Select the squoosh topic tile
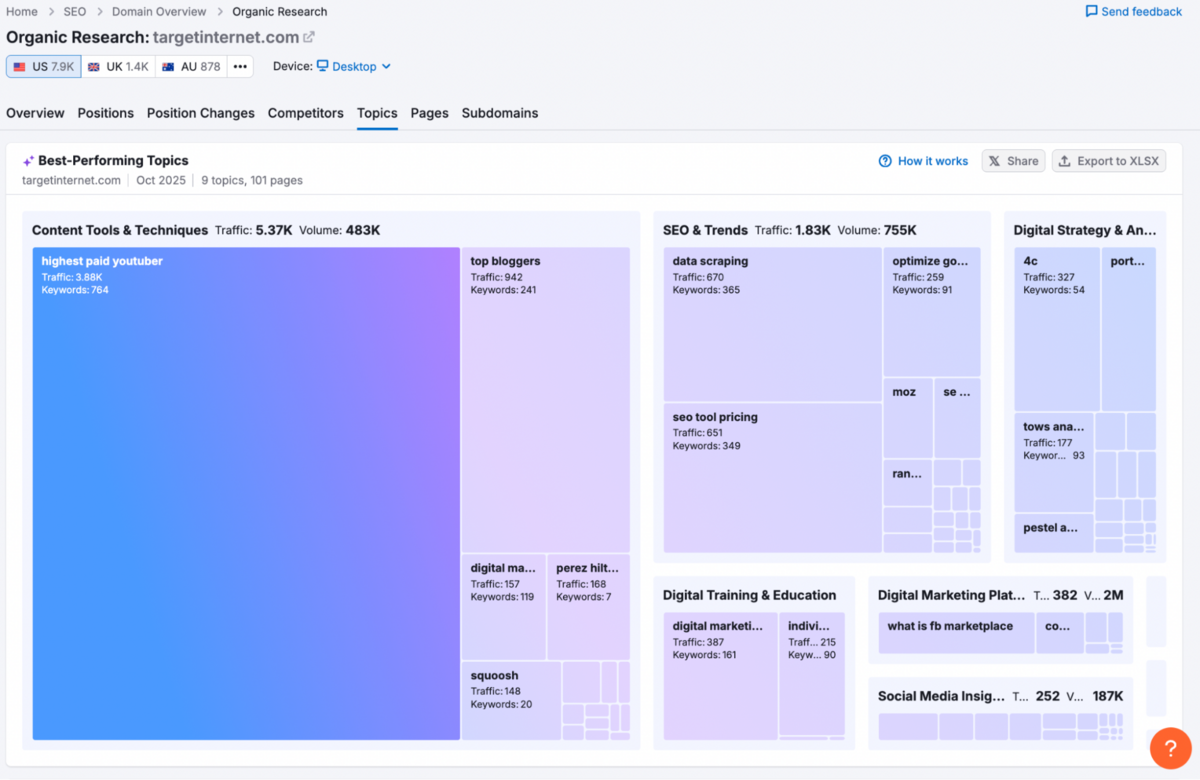The image size is (1200, 780). pos(511,700)
